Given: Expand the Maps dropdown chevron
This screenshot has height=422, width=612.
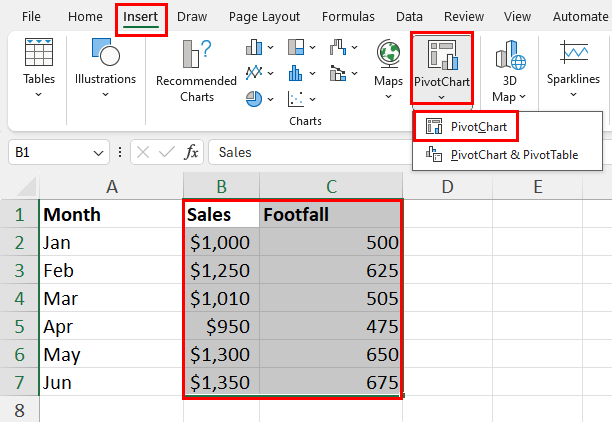Looking at the screenshot, I should pos(388,96).
